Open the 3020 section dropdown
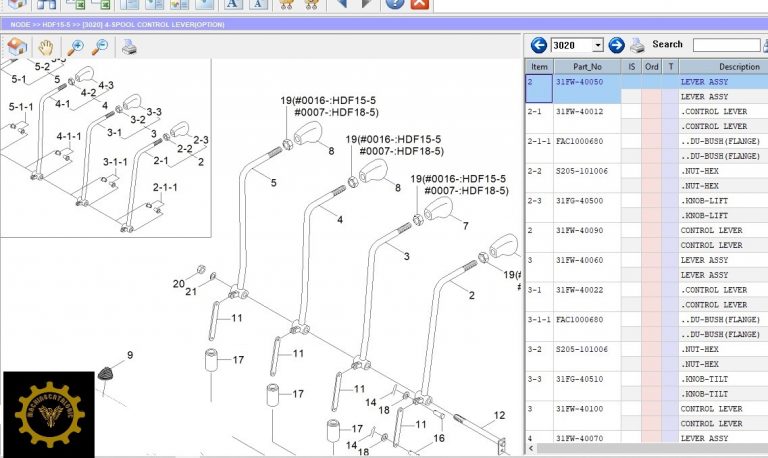The height and width of the screenshot is (458, 768). (x=598, y=45)
